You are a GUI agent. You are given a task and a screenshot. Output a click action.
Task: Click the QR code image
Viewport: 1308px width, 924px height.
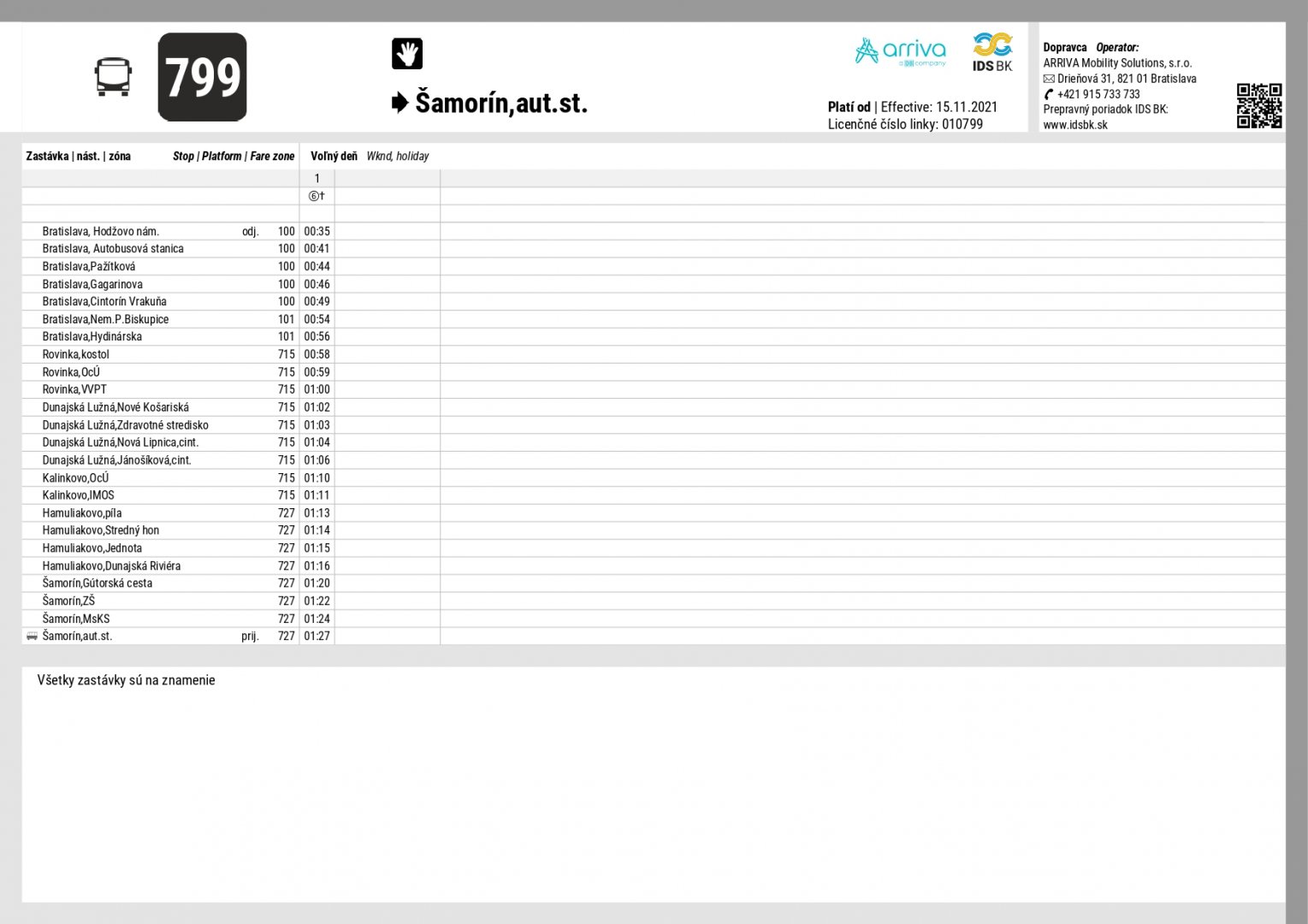coord(1258,105)
